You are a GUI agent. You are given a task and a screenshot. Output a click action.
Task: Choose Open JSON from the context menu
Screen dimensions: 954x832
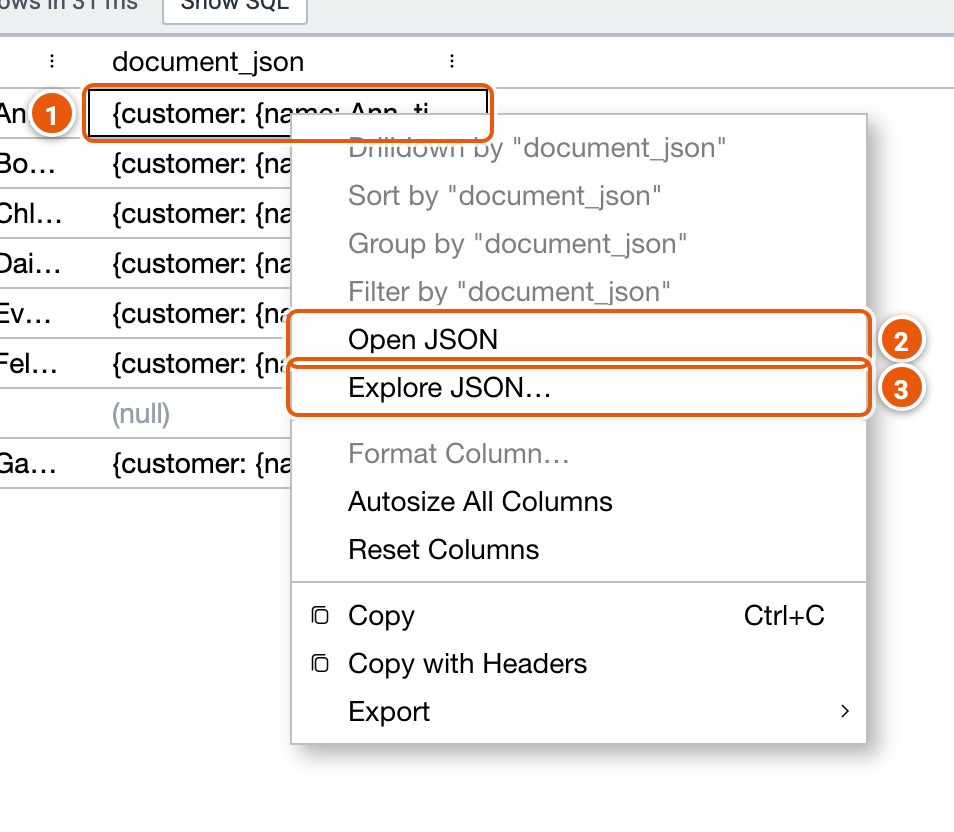(578, 339)
